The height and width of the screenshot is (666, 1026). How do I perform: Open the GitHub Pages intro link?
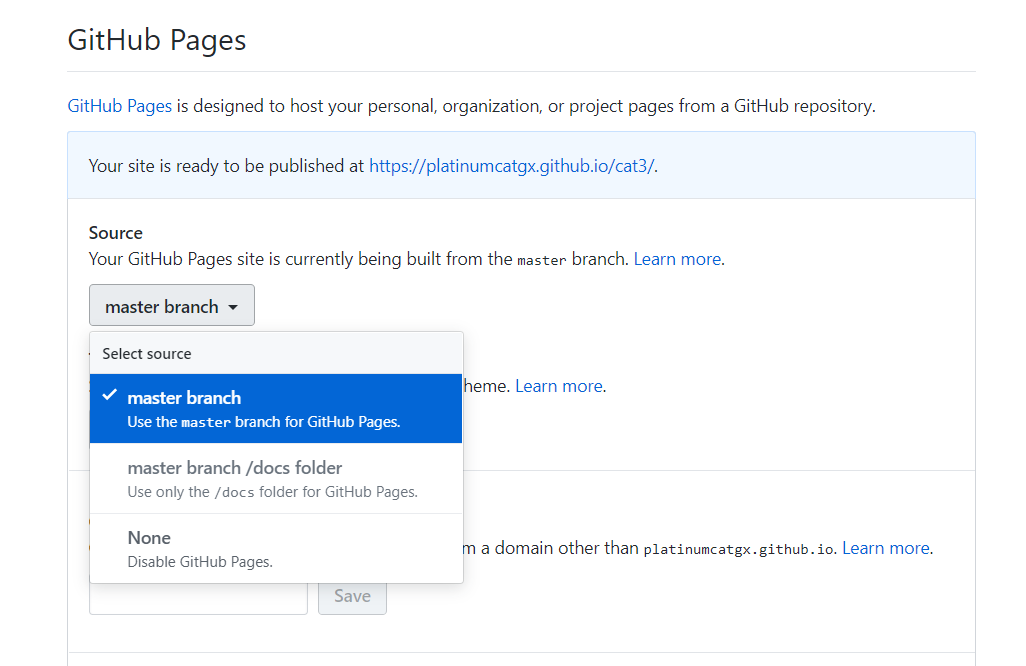120,106
